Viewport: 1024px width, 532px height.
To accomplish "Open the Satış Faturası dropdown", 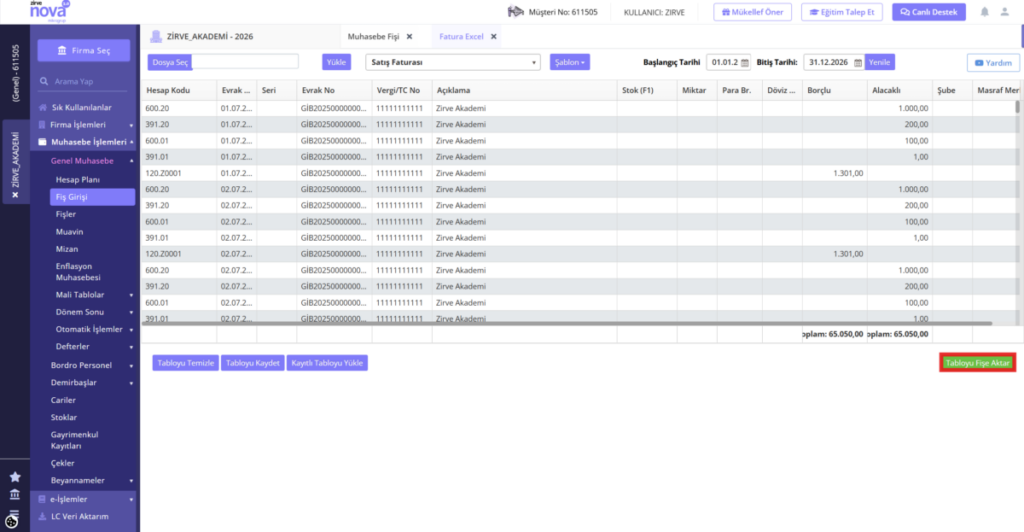I will click(x=453, y=63).
